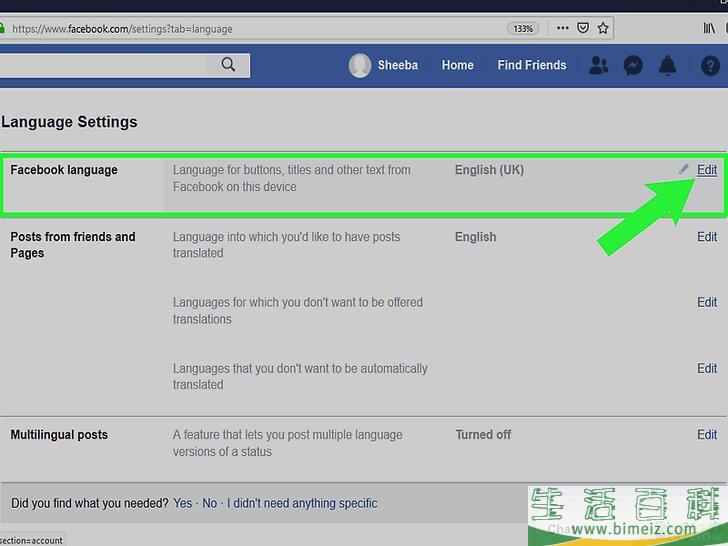Viewport: 728px width, 546px height.
Task: Open the Find Friends link
Action: (532, 65)
